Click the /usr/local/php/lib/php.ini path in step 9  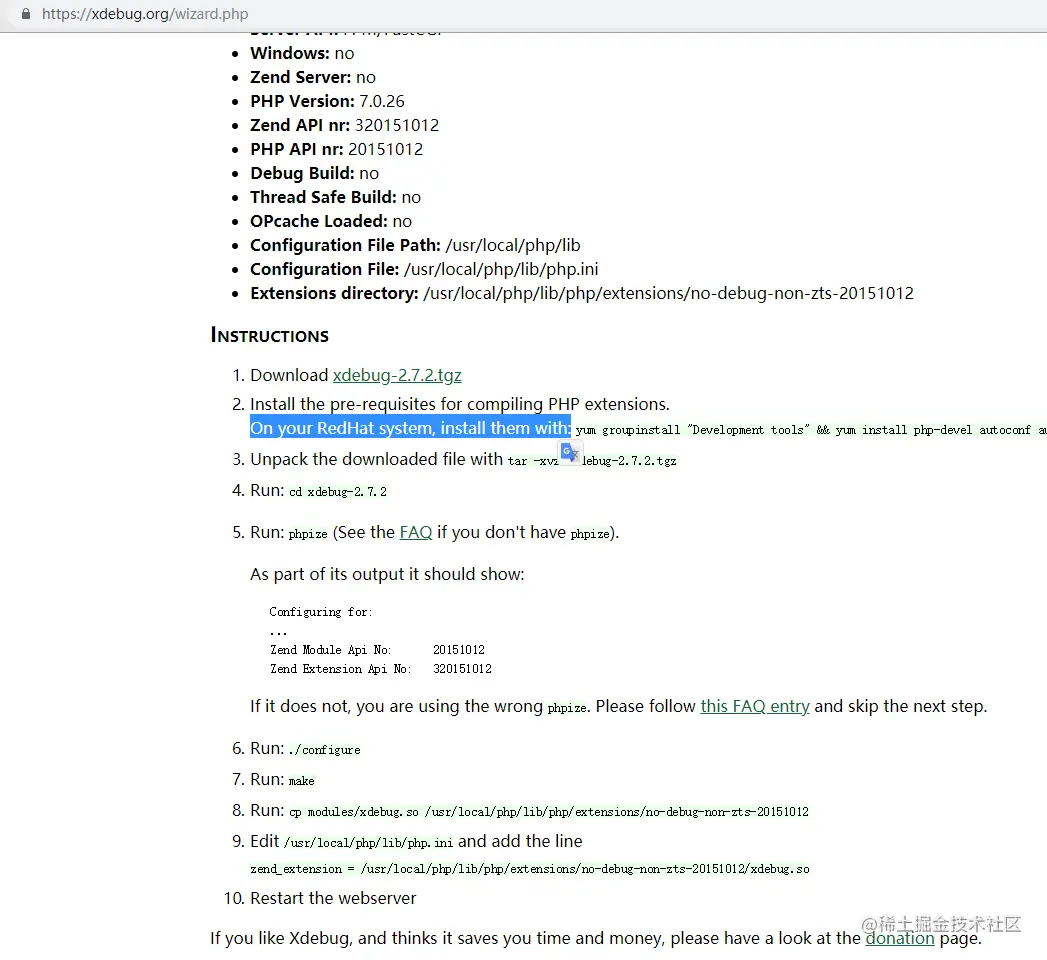coord(368,843)
